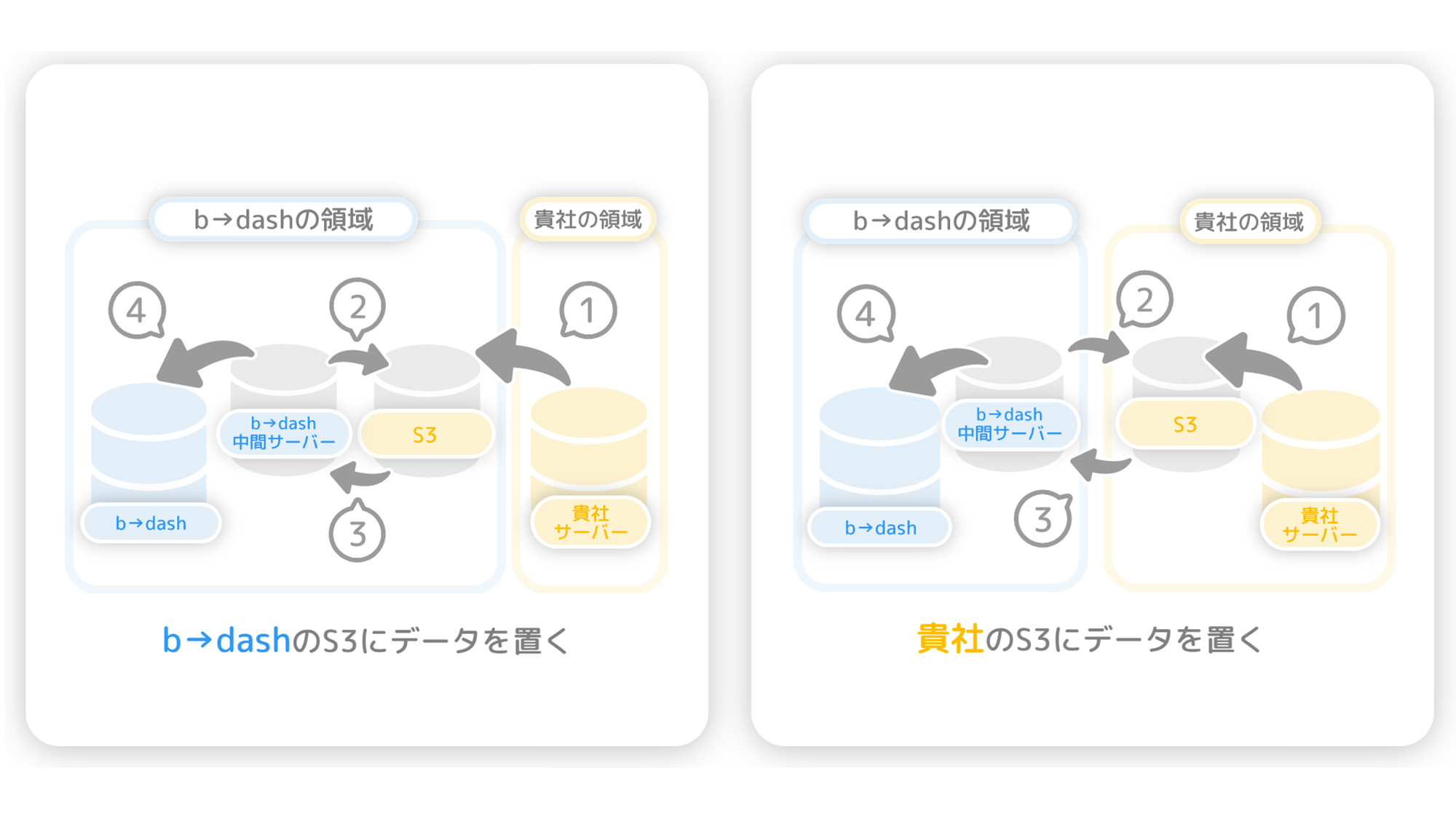Click step 3 bubble in right diagram
1456x819 pixels.
pos(1043,519)
